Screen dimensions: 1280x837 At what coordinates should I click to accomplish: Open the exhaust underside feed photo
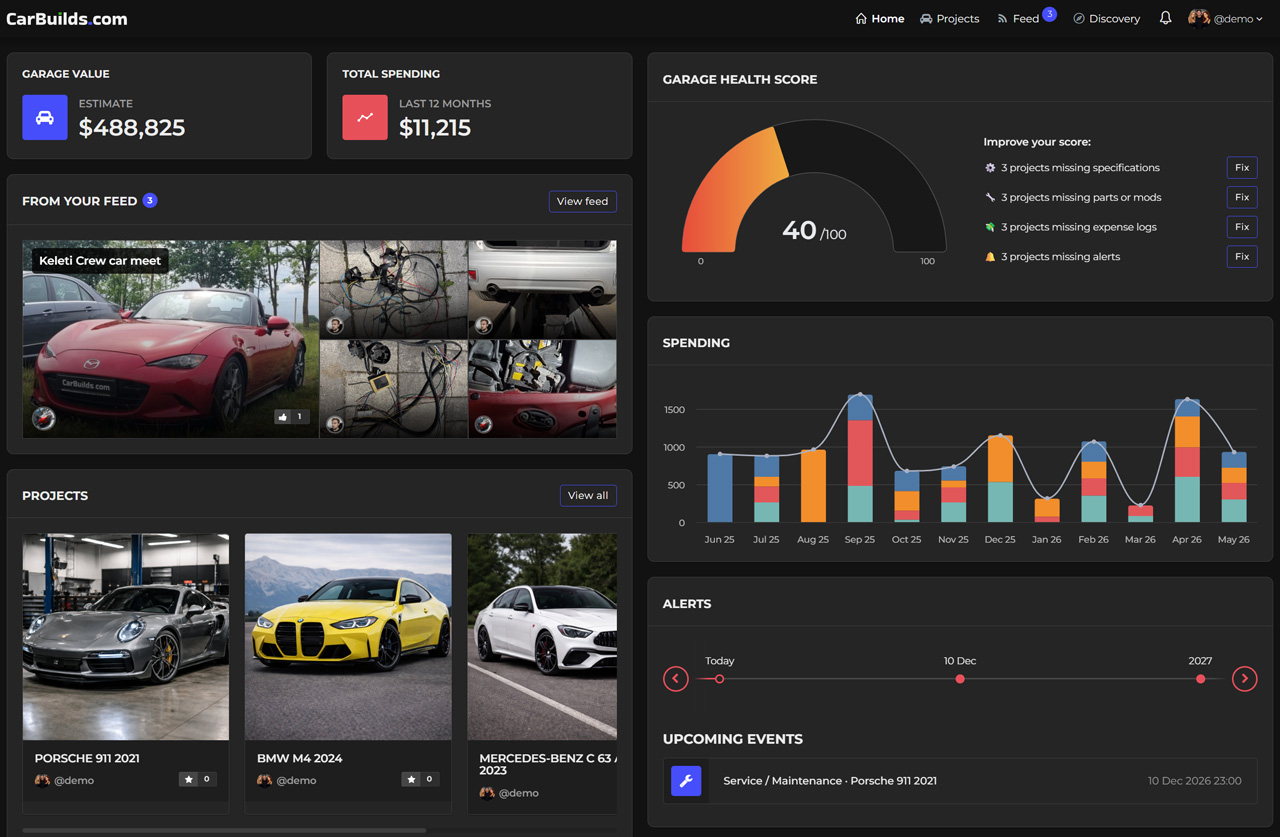pos(543,289)
